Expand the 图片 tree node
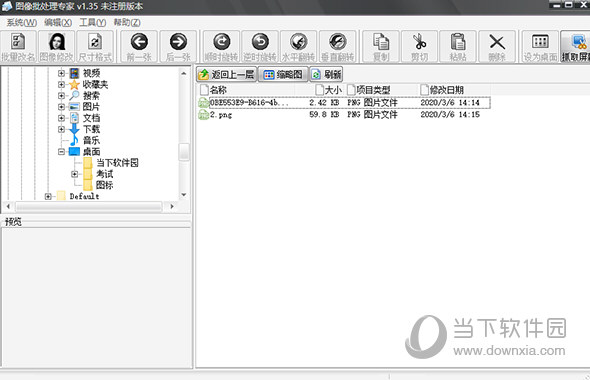 (x=61, y=107)
